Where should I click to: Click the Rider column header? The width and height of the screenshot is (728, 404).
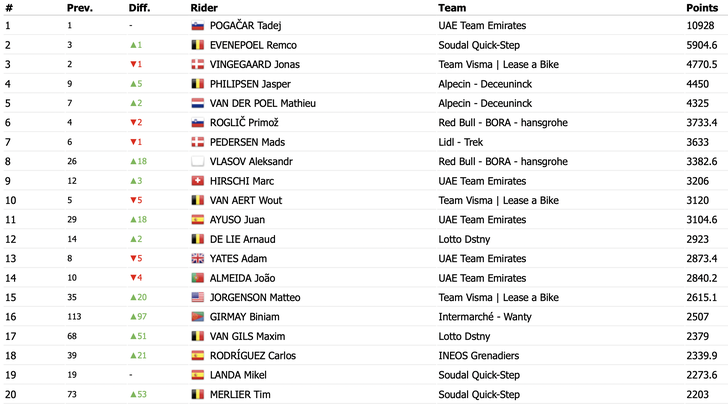click(204, 8)
